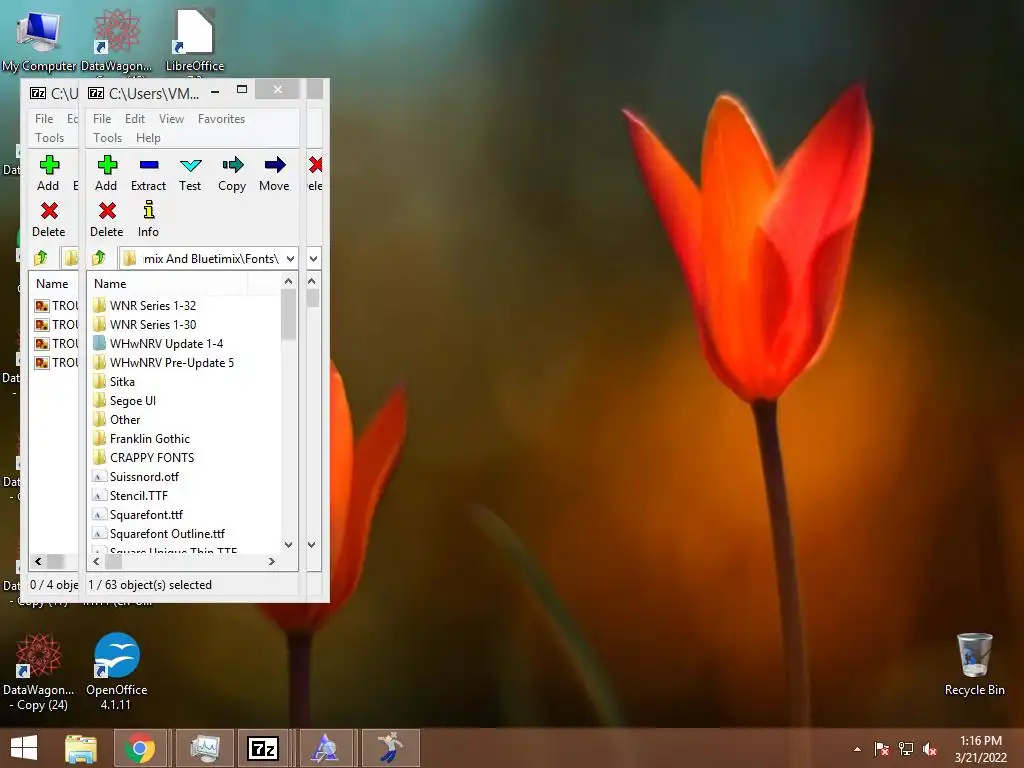Open File menu in the back-left window
The image size is (1024, 768).
point(44,119)
